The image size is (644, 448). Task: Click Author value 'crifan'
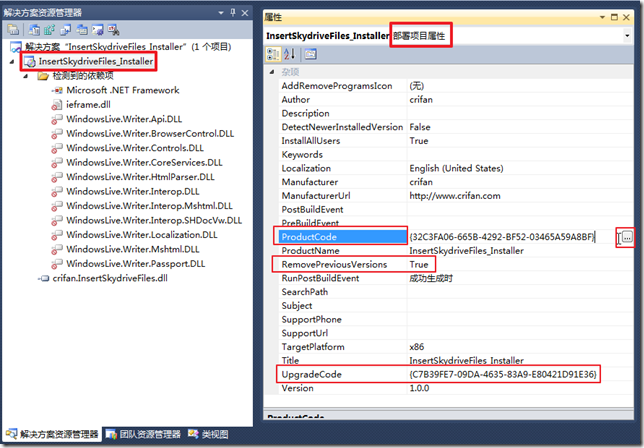point(421,100)
